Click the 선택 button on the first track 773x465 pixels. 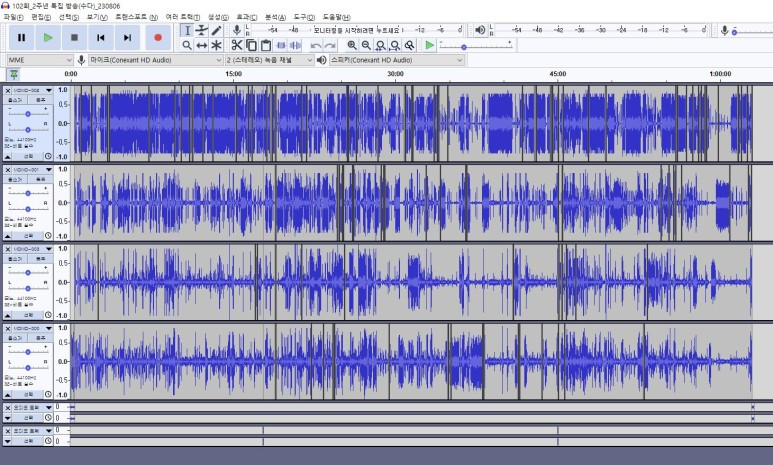click(29, 156)
